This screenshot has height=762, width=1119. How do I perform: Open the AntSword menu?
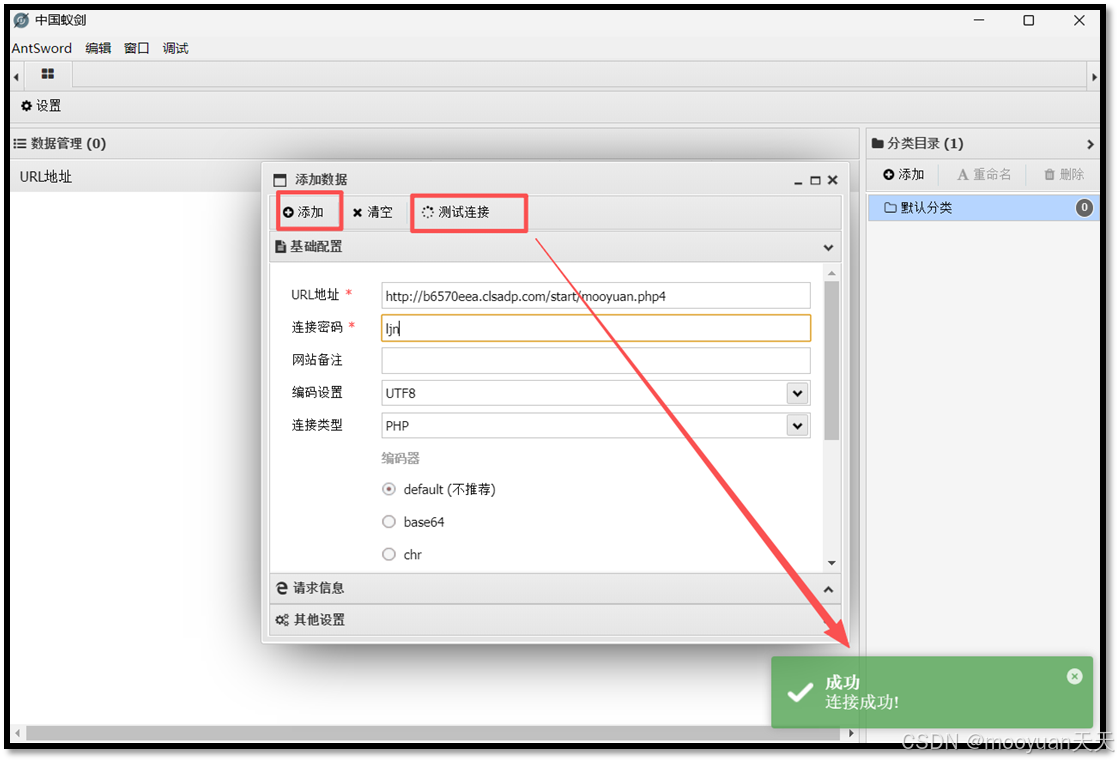click(41, 49)
